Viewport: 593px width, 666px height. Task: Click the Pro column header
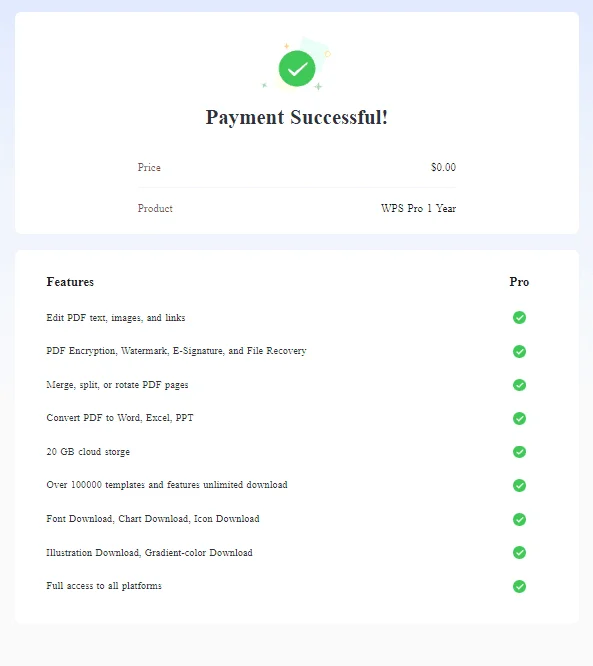pyautogui.click(x=519, y=282)
